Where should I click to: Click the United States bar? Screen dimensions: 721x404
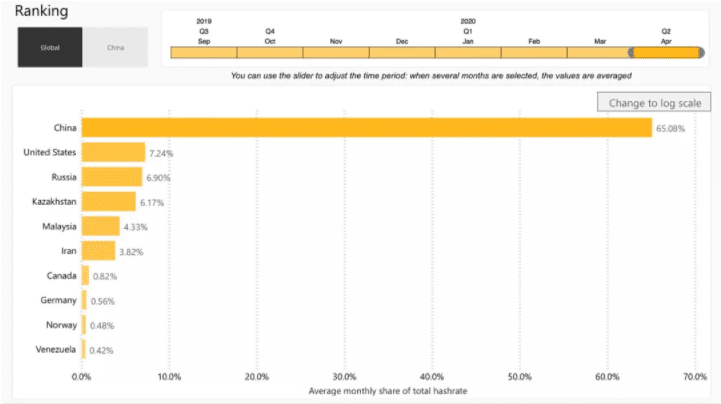coord(113,152)
